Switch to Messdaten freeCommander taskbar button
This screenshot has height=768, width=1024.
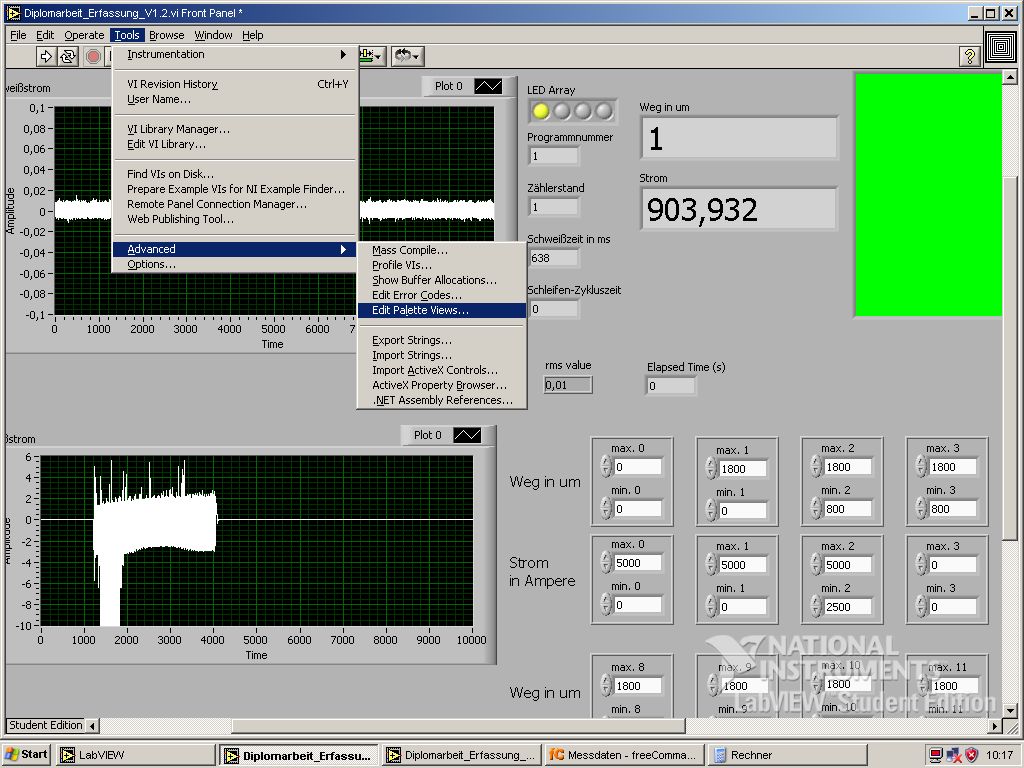point(623,755)
